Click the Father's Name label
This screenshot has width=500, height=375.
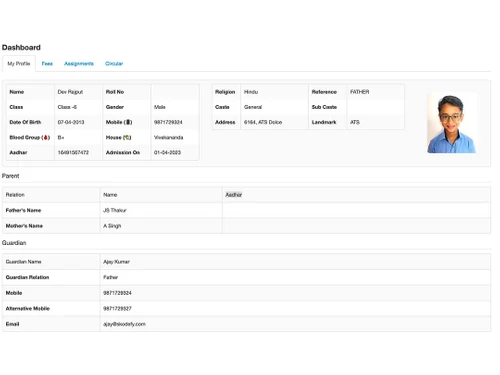point(23,210)
